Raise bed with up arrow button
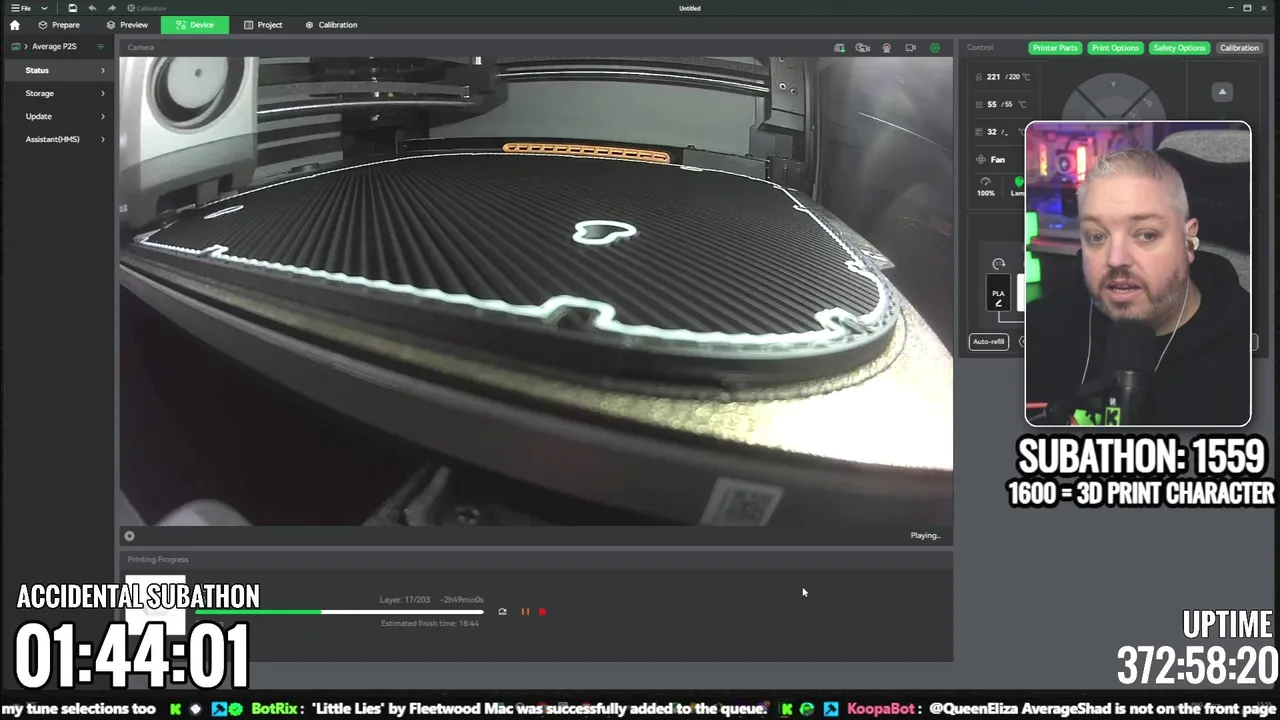Viewport: 1280px width, 720px height. [1222, 92]
